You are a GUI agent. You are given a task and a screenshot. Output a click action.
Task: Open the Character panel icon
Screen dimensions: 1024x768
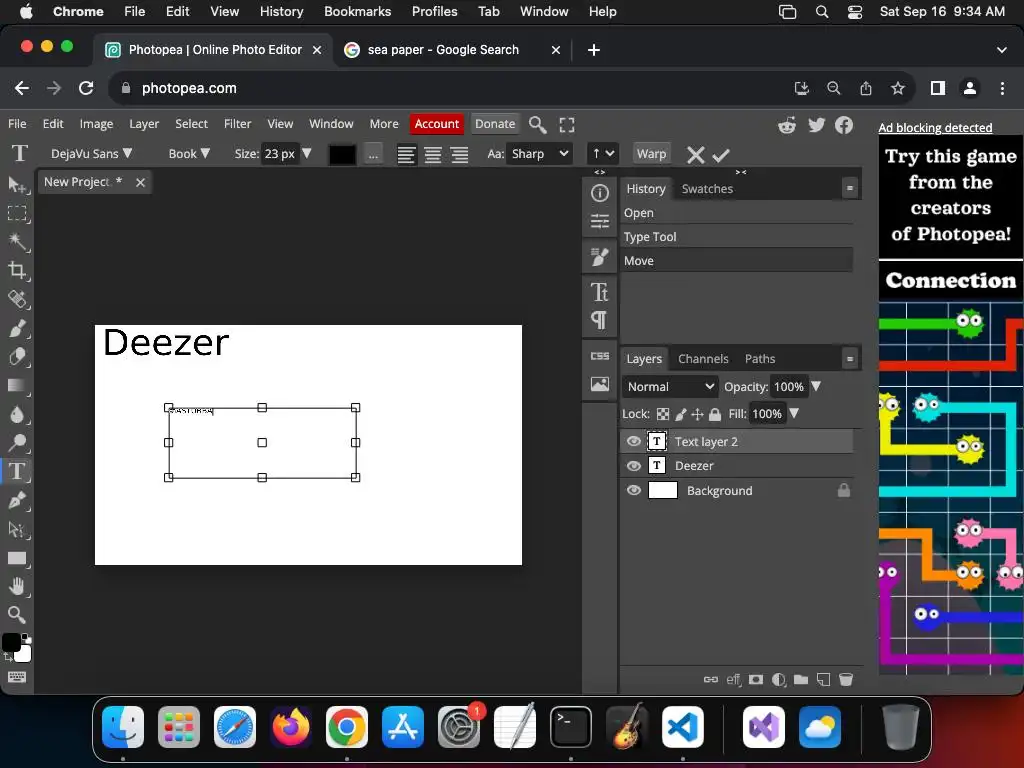tap(600, 292)
